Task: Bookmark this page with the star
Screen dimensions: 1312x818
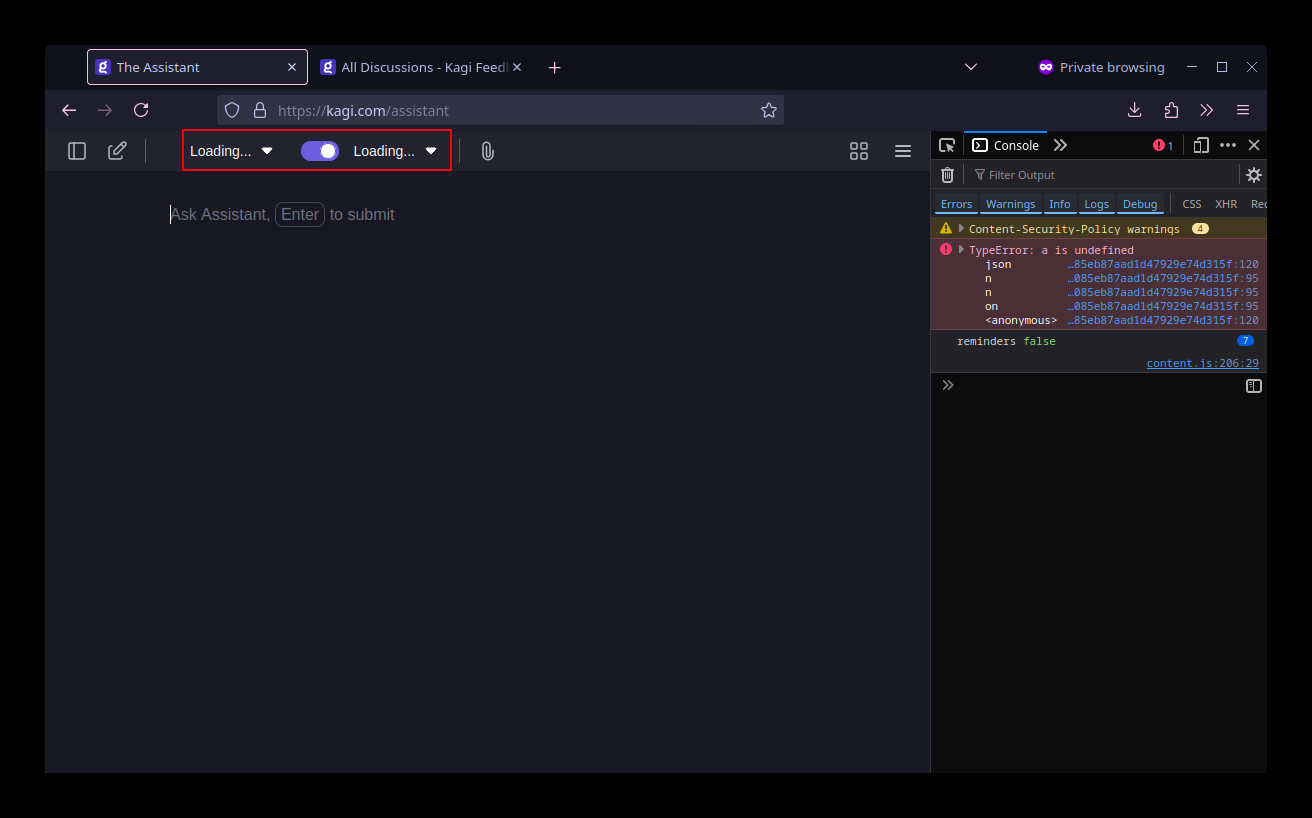Action: (x=768, y=110)
